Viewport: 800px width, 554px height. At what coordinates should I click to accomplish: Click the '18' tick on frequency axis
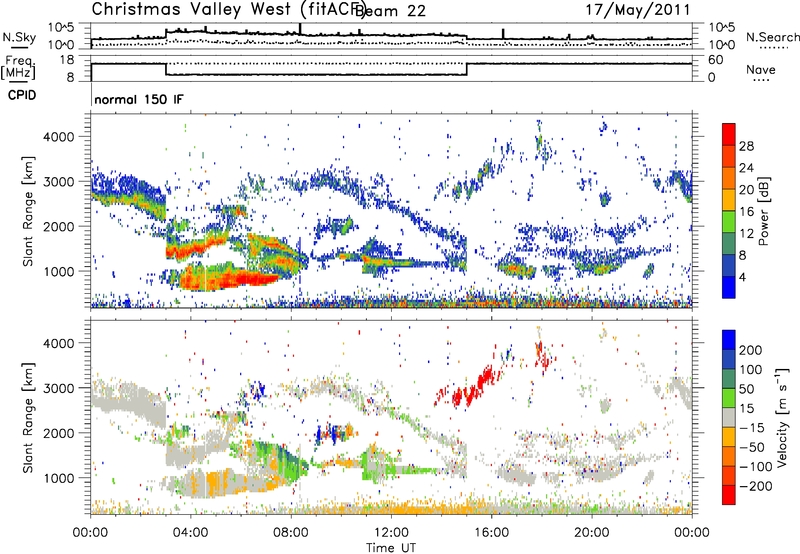click(67, 60)
